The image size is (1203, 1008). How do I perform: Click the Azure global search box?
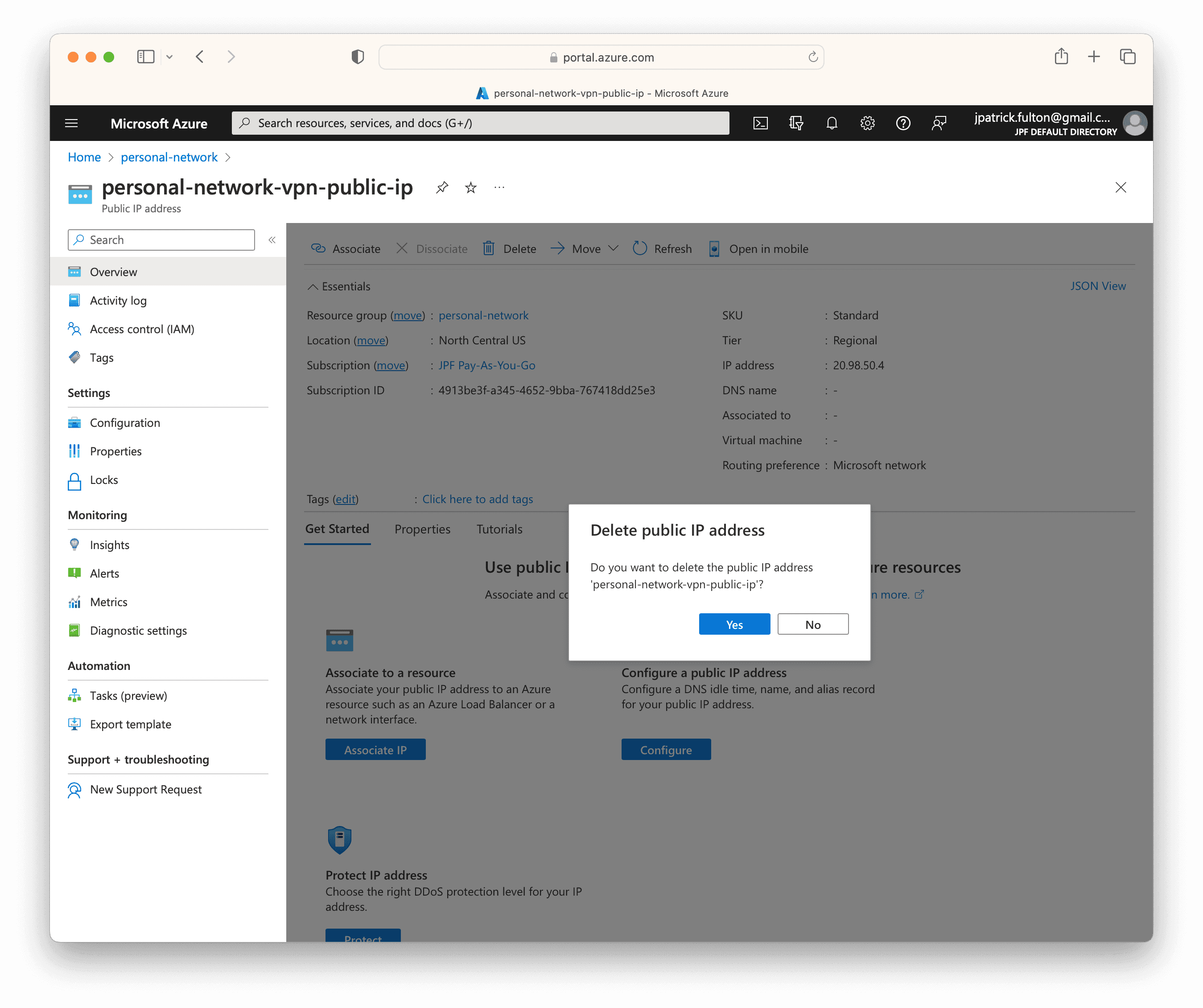480,123
